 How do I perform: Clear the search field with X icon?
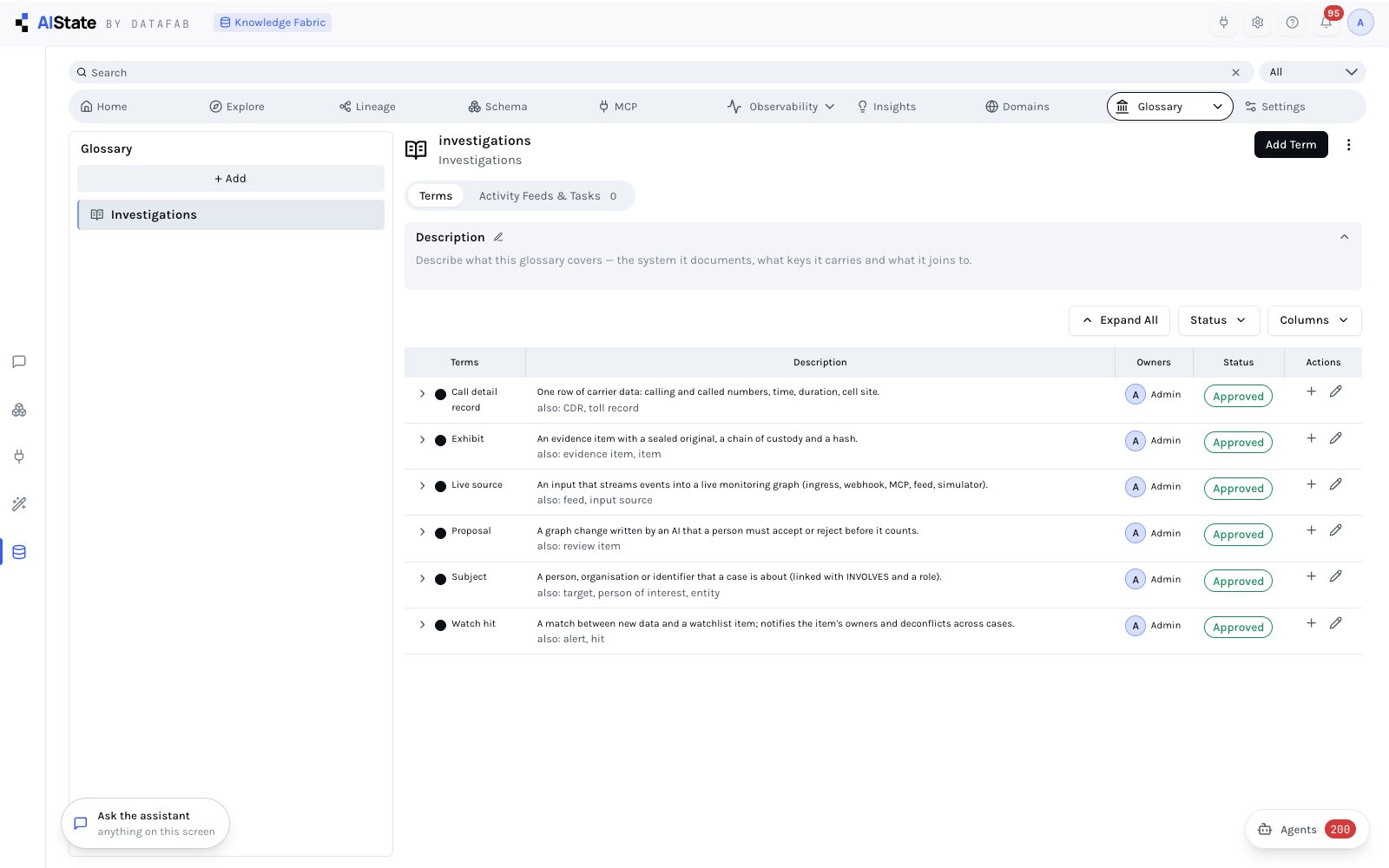(1235, 73)
